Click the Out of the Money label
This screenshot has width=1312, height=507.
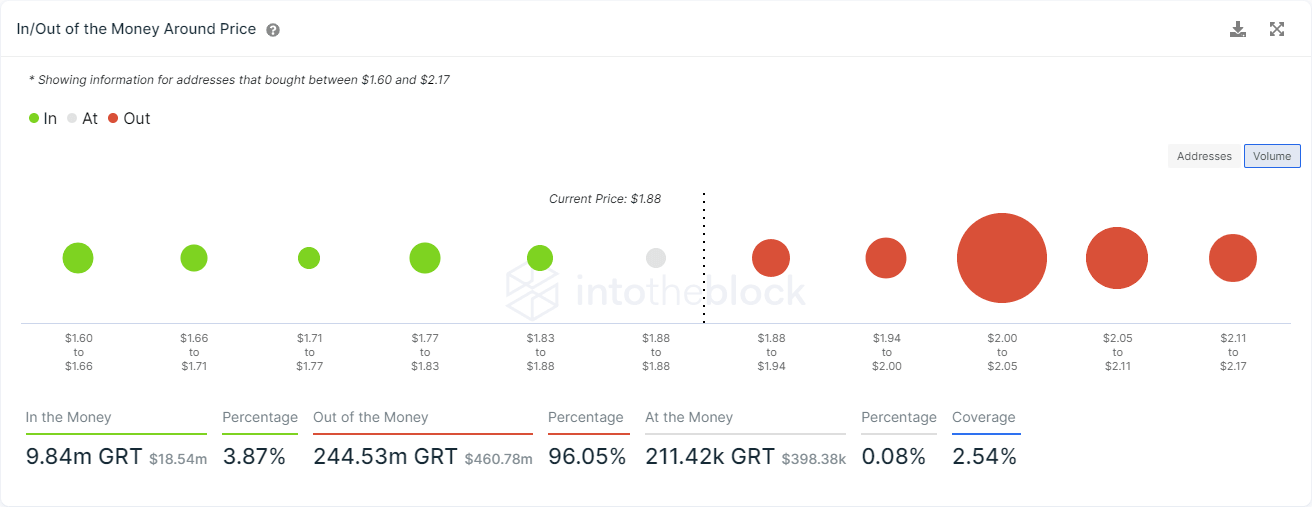370,417
